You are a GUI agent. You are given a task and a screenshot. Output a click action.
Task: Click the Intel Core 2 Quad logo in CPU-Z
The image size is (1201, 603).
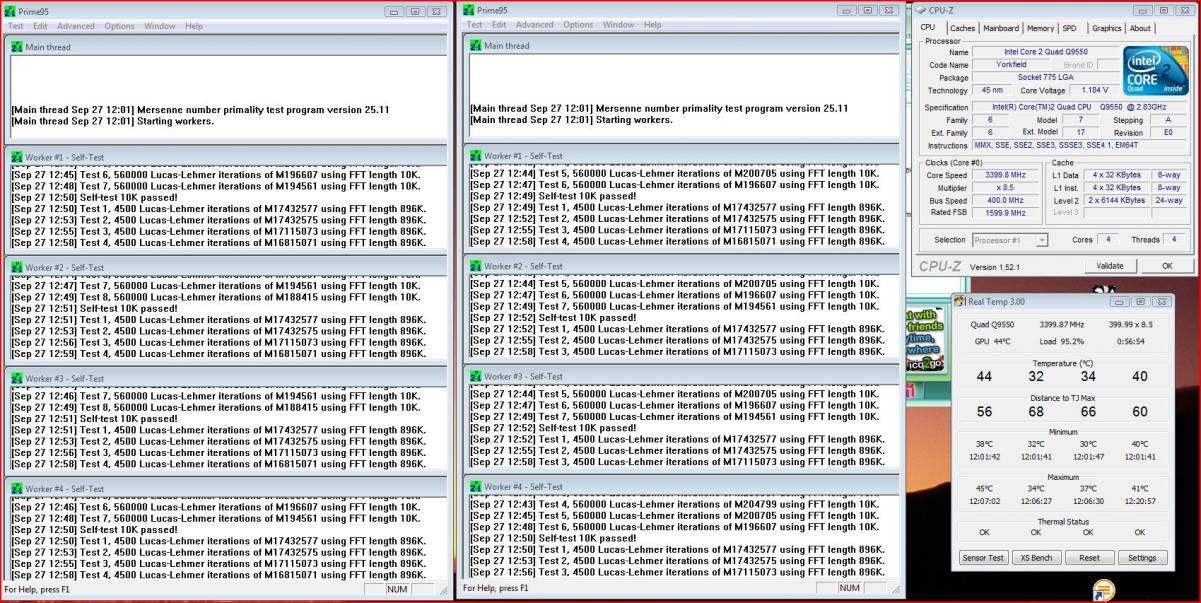pos(1155,70)
